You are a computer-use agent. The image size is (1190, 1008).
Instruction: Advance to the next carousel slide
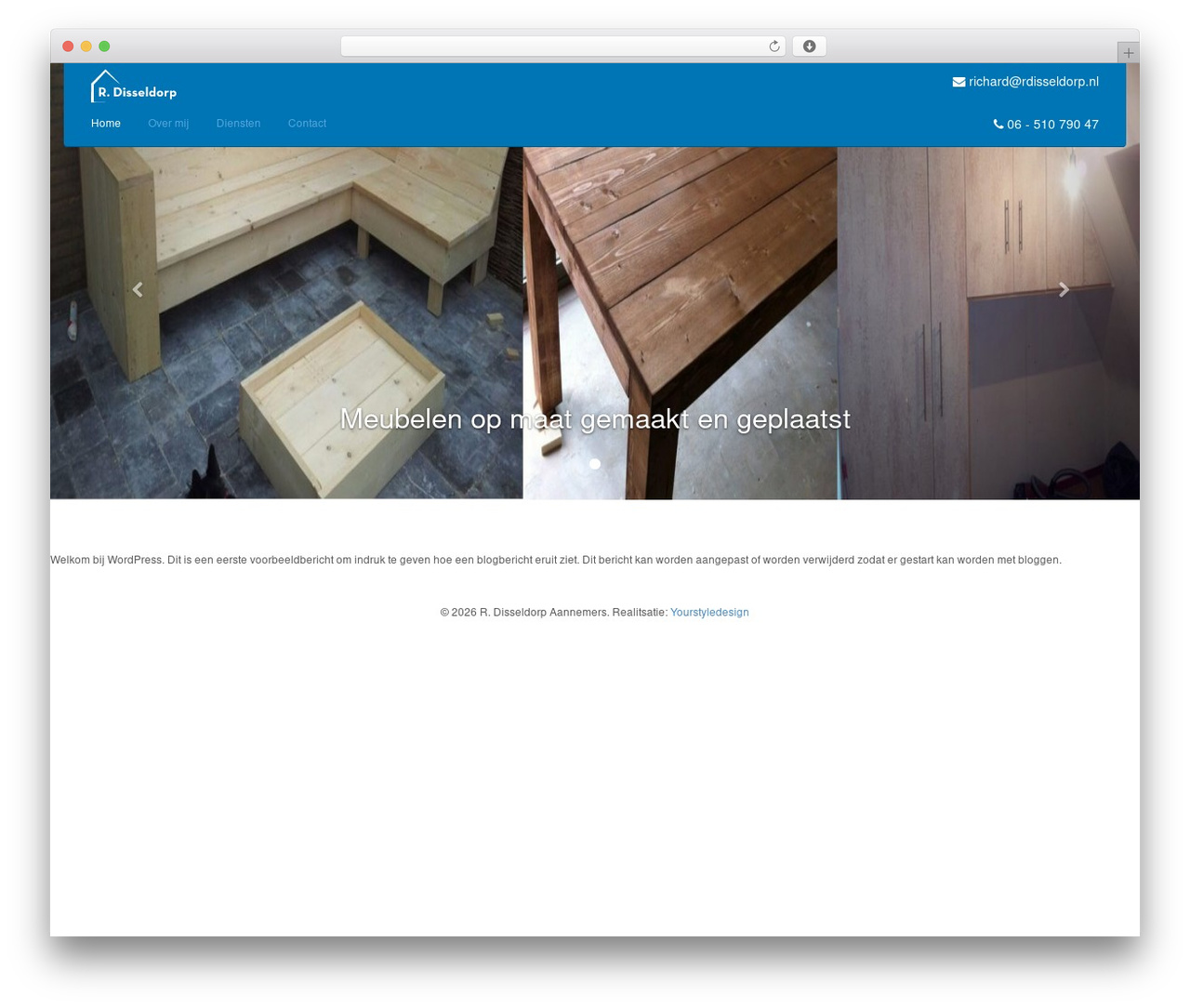click(x=1064, y=290)
